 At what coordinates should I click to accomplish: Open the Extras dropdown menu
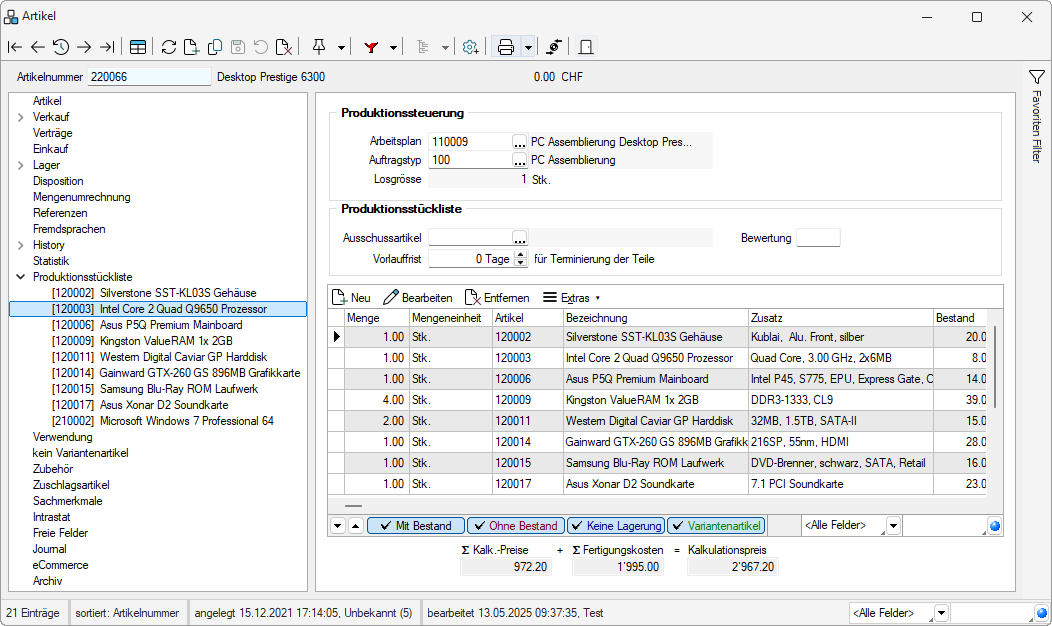click(572, 298)
